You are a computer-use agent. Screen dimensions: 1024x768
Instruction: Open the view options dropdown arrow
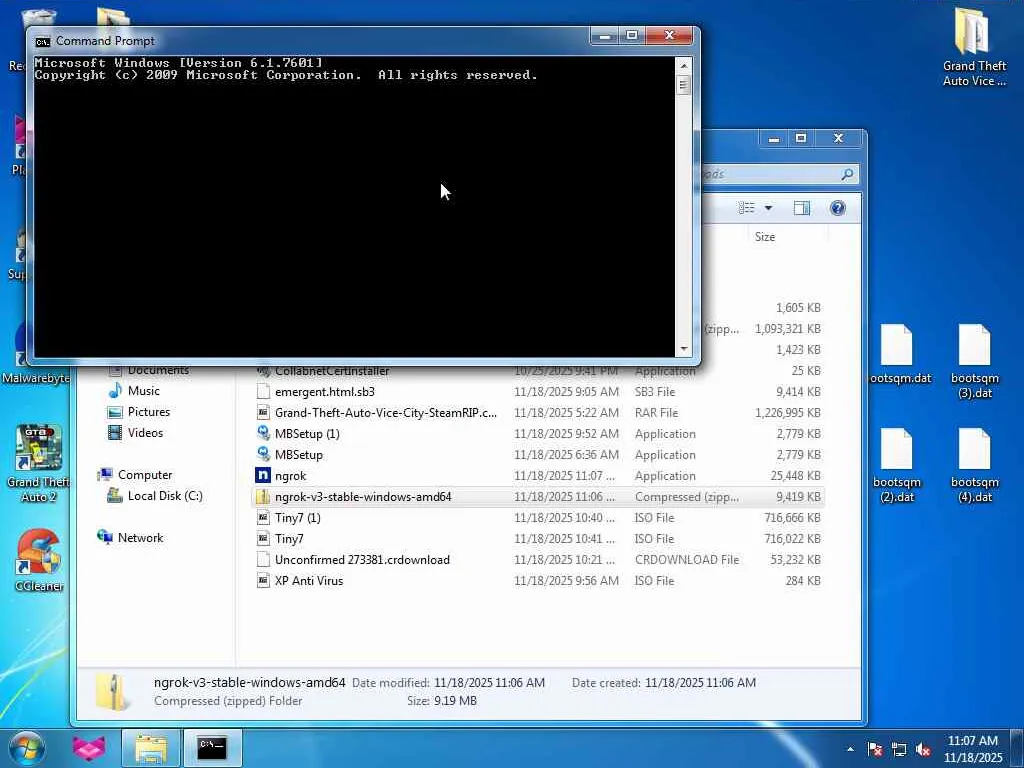[769, 208]
